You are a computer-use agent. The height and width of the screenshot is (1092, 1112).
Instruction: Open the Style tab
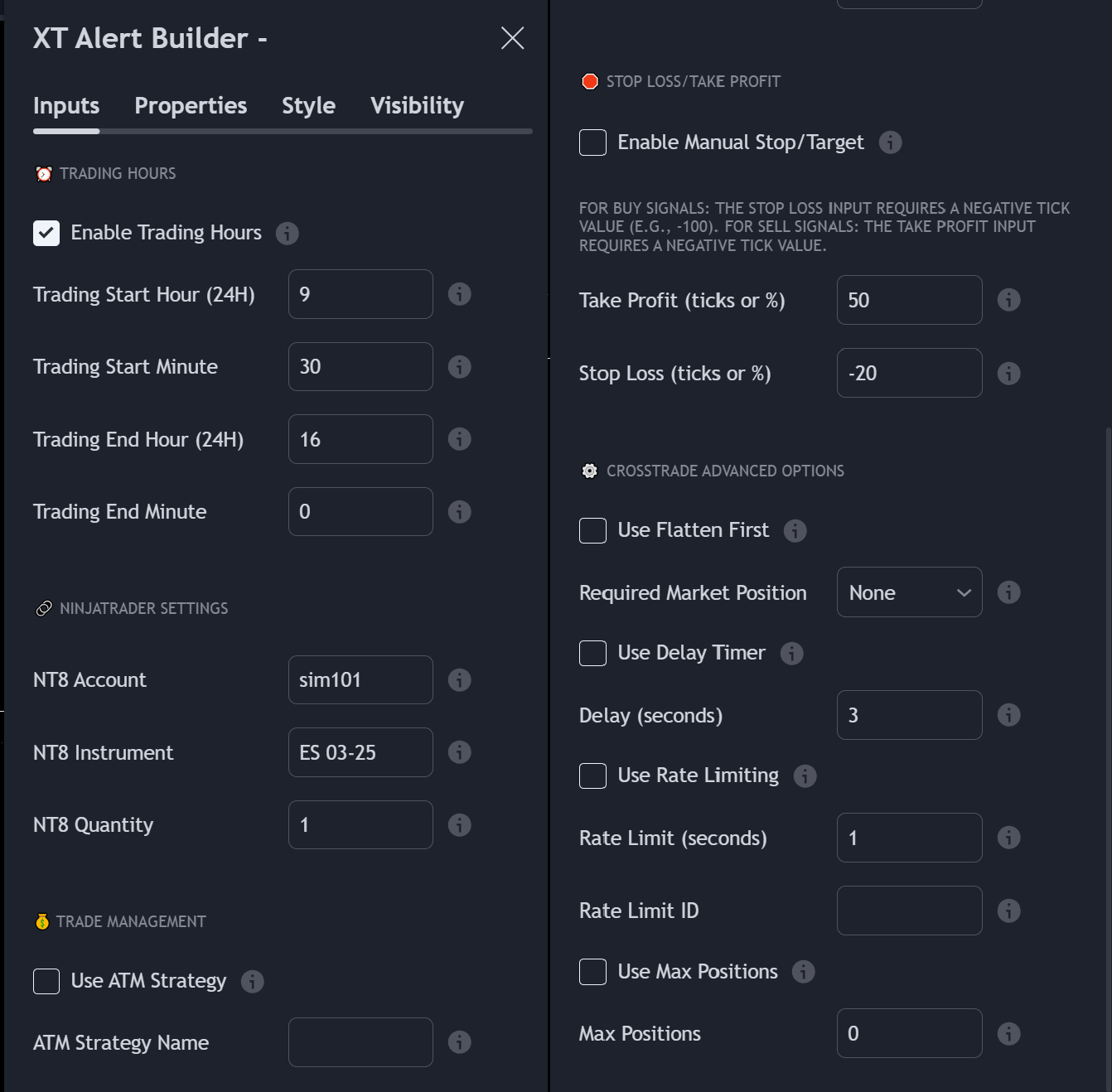307,105
